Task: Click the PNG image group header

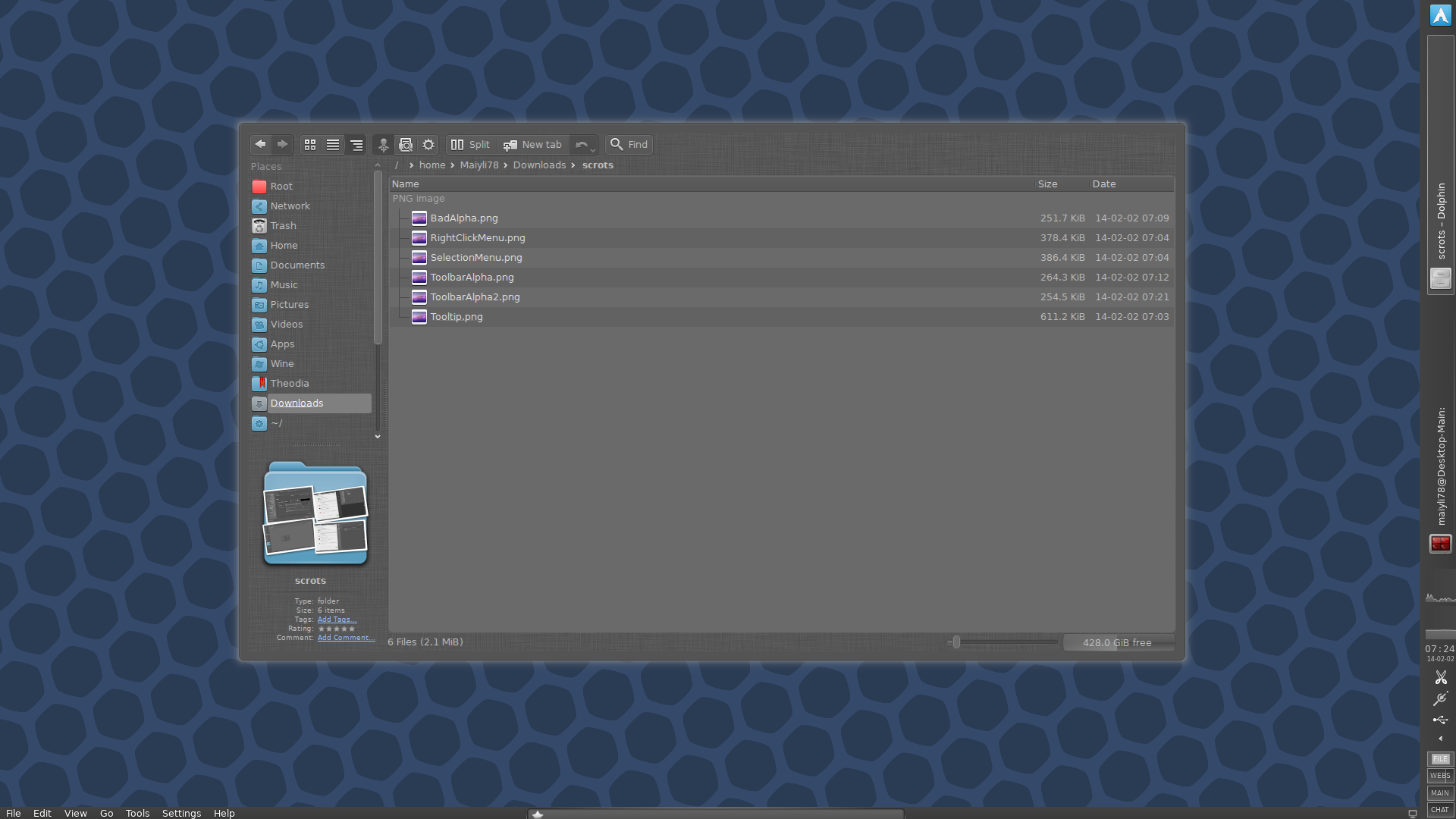Action: click(419, 198)
